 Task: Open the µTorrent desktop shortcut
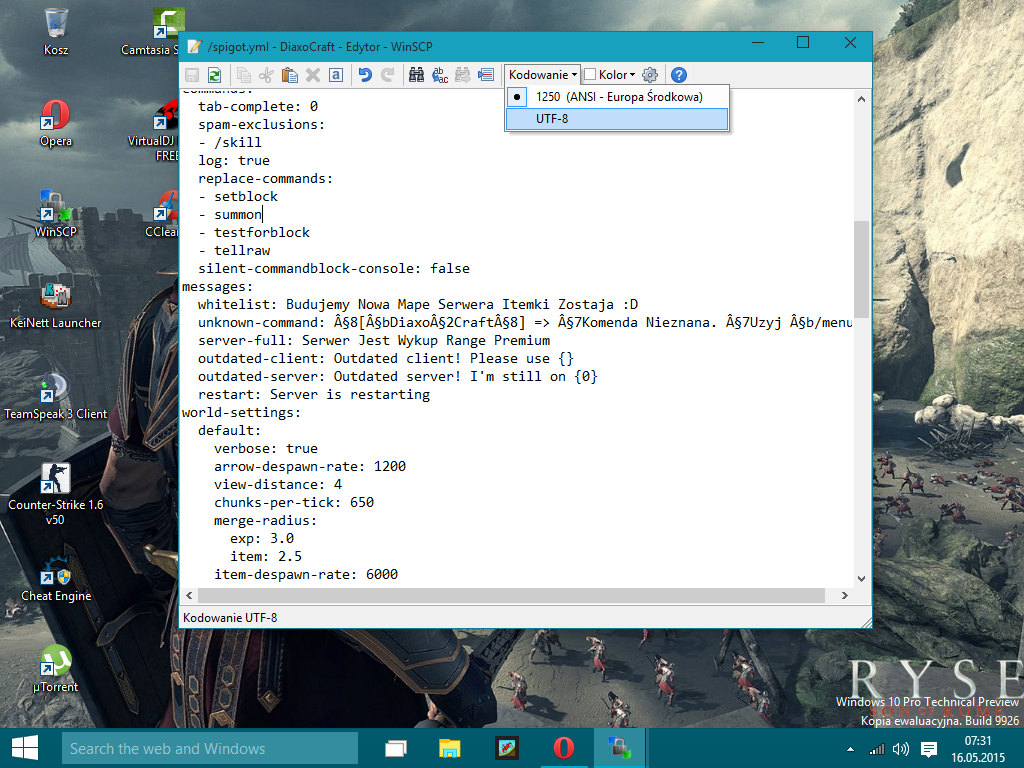56,669
